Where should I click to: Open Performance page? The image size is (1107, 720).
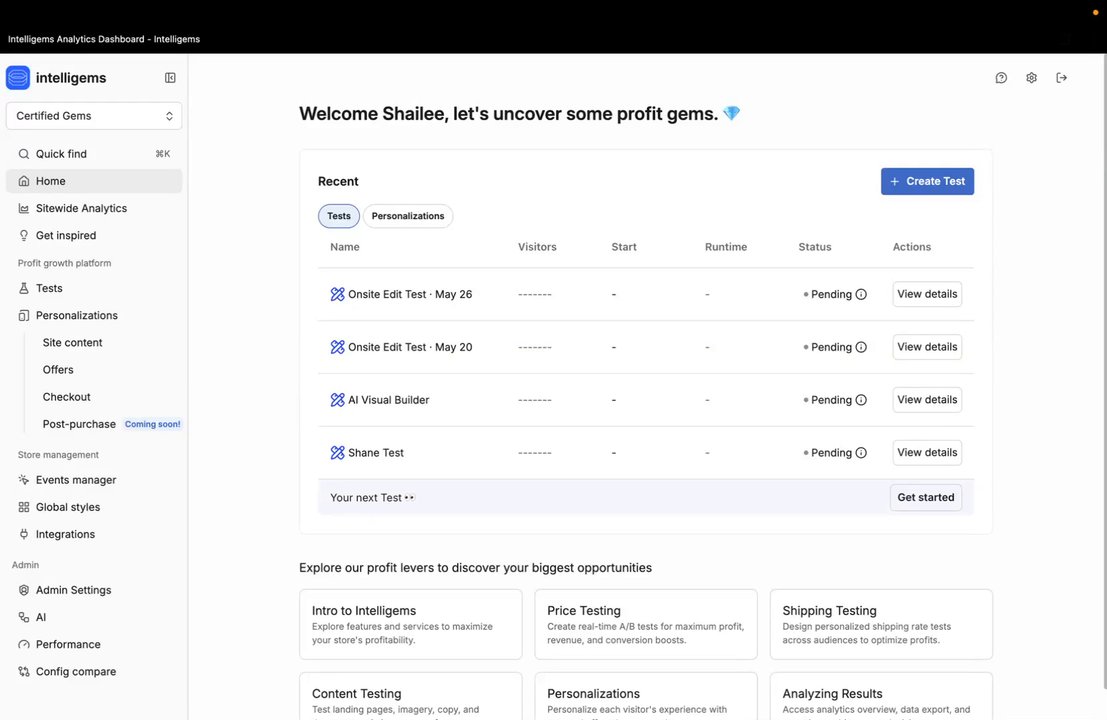(94, 644)
